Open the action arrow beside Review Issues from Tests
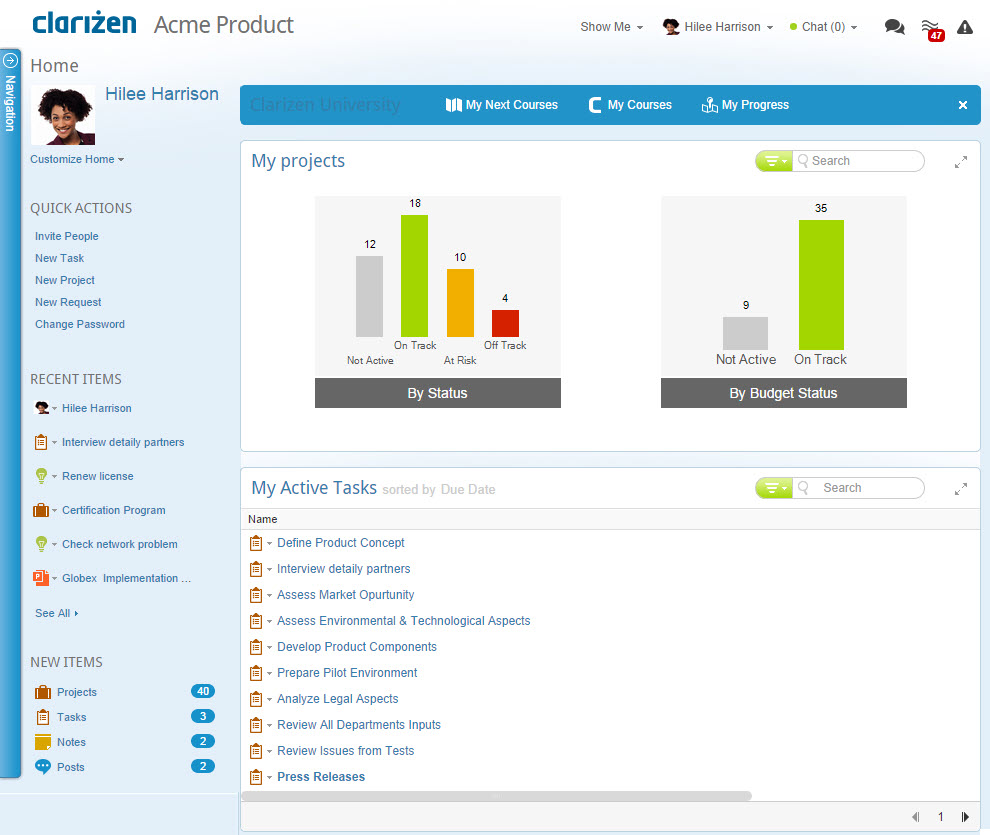 click(x=270, y=751)
